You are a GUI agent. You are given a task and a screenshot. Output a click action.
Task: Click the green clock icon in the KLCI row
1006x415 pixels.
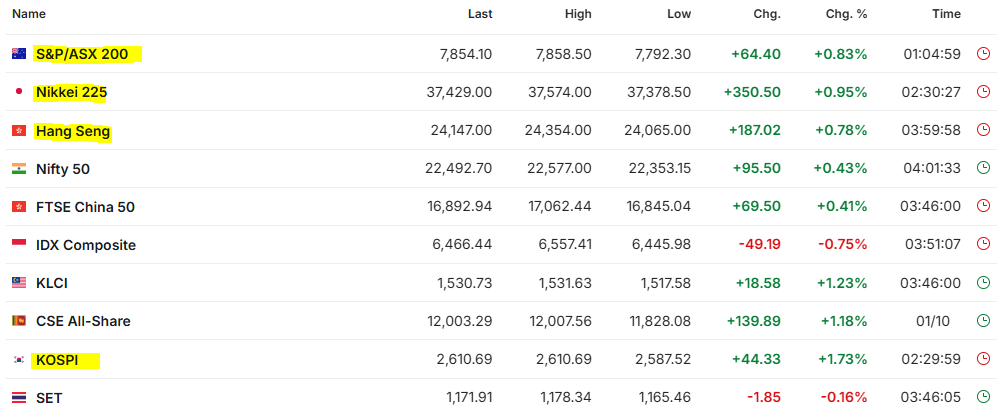point(983,282)
